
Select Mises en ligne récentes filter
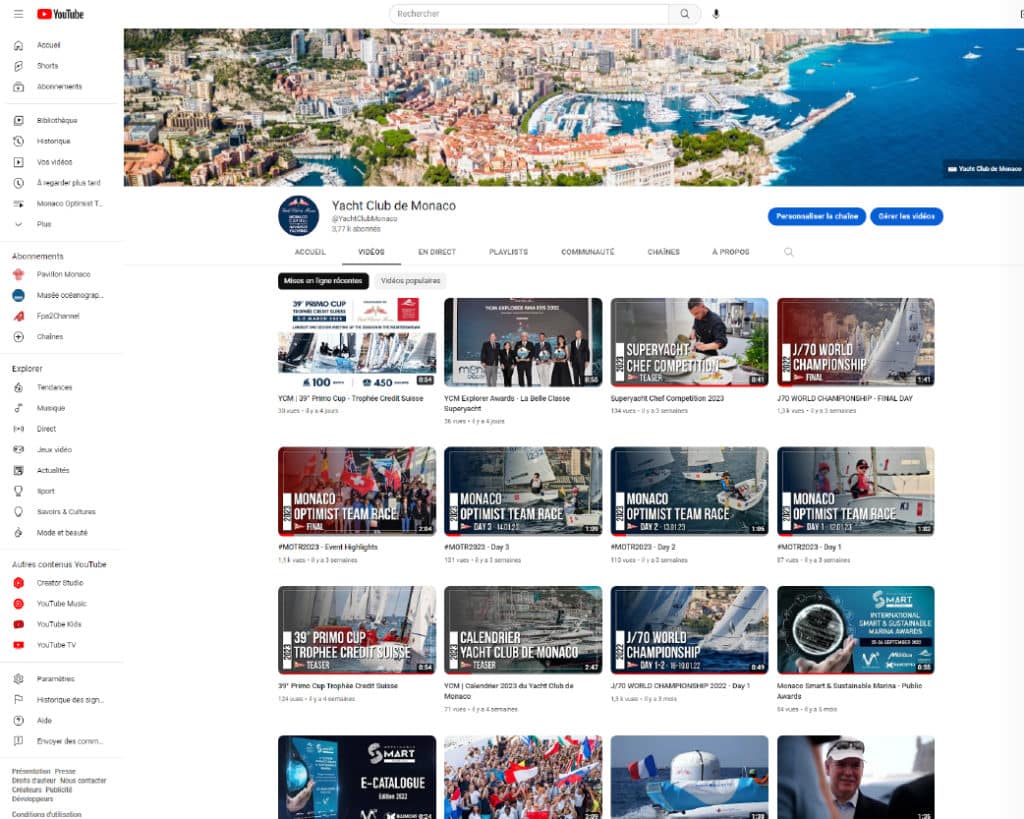(x=323, y=281)
